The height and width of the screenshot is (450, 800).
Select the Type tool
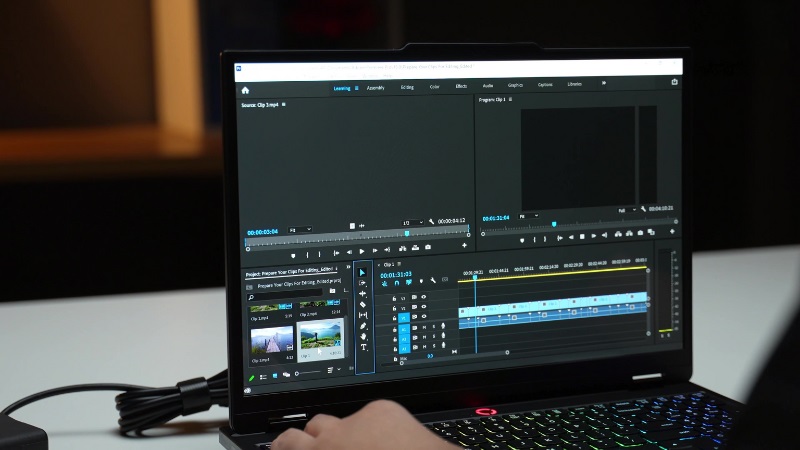click(x=363, y=347)
